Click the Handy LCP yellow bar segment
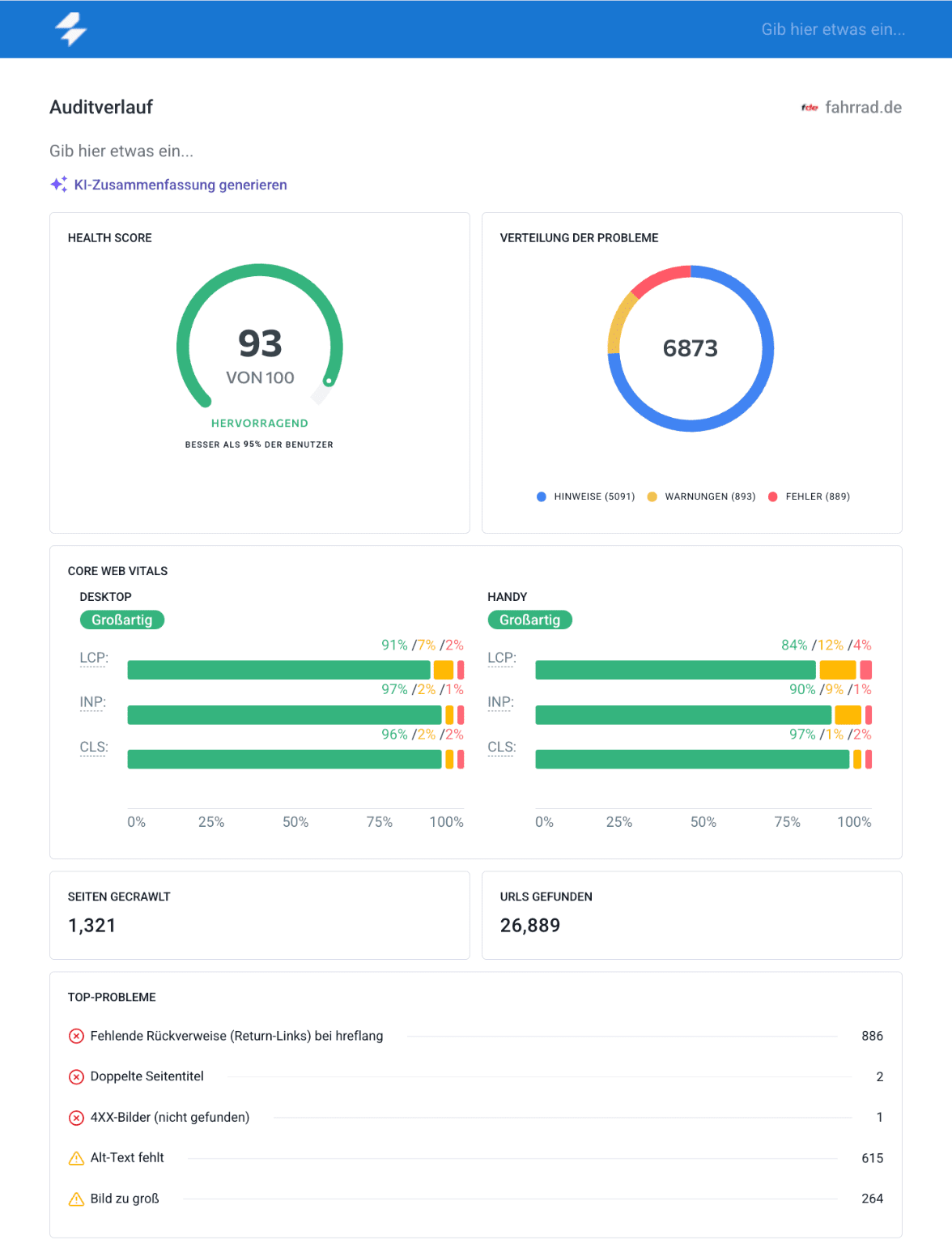 [x=838, y=670]
